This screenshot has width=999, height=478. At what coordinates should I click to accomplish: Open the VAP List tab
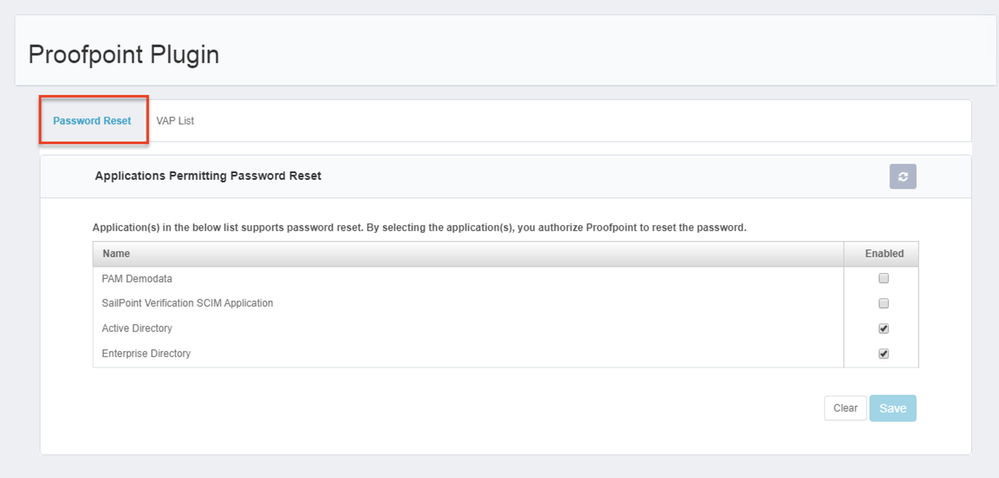click(175, 121)
